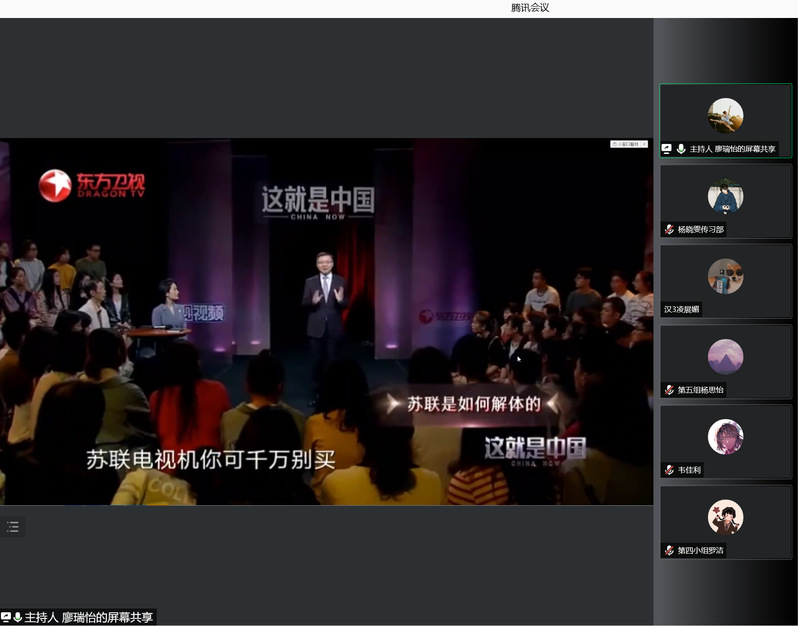The height and width of the screenshot is (626, 798).
Task: Click the muted mic icon beside 第五组杨思怡
Action: pos(669,390)
